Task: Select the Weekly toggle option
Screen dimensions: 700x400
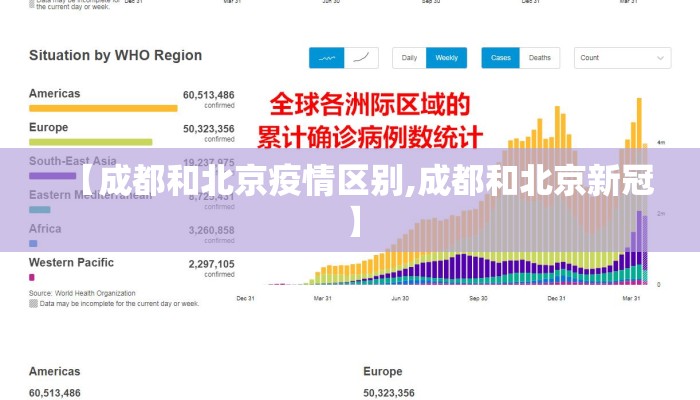Action: coord(446,58)
